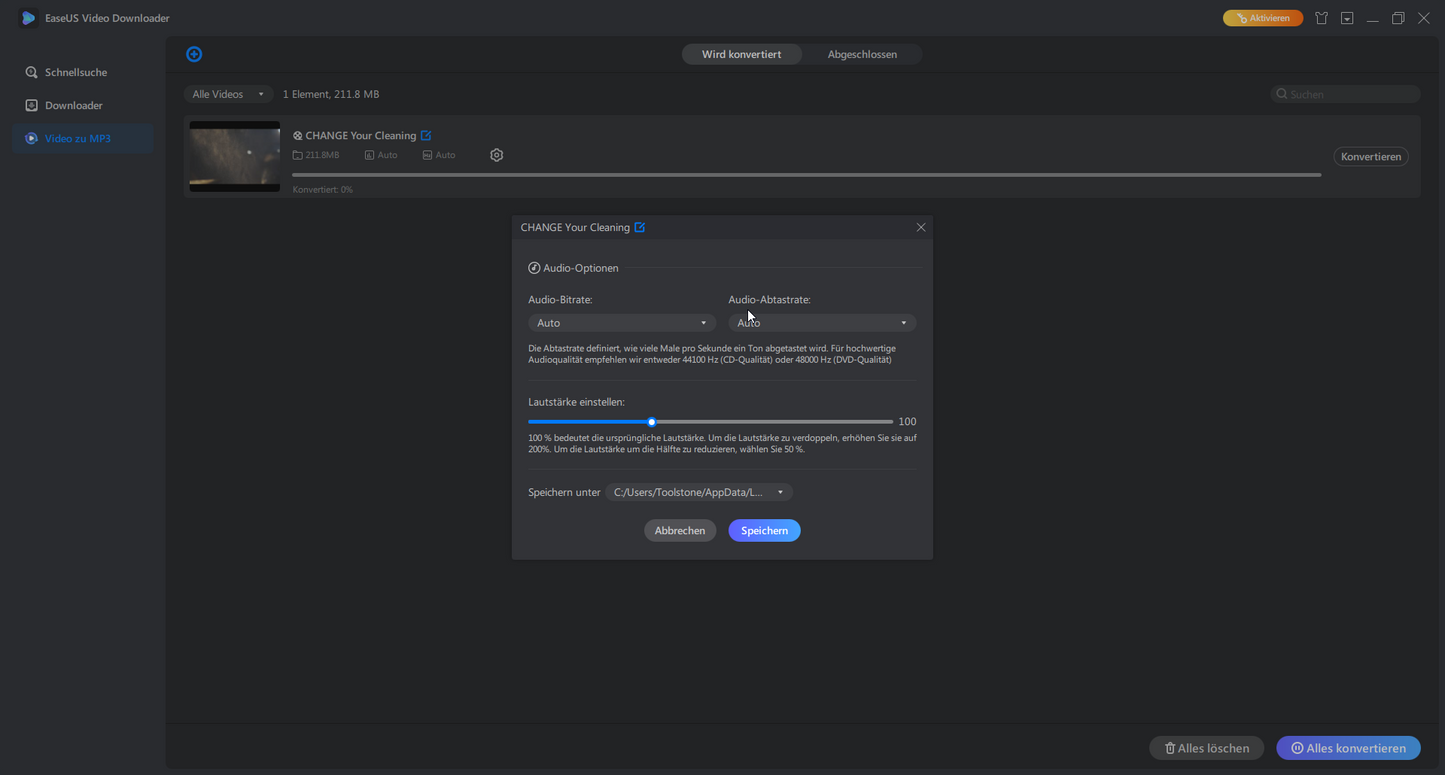
Task: Open settings gear for CHANGE Your Cleaning
Action: pos(497,155)
